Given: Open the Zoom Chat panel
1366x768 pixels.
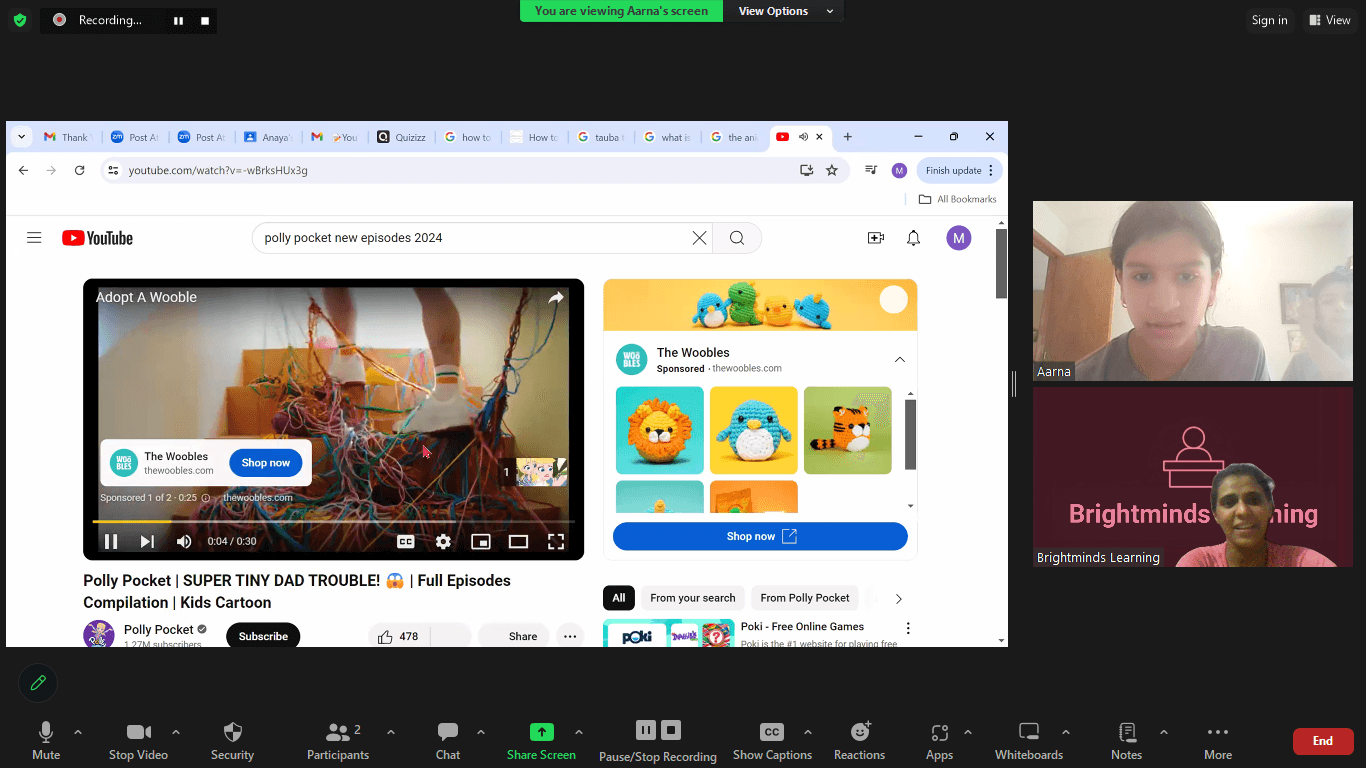Looking at the screenshot, I should click(x=448, y=740).
